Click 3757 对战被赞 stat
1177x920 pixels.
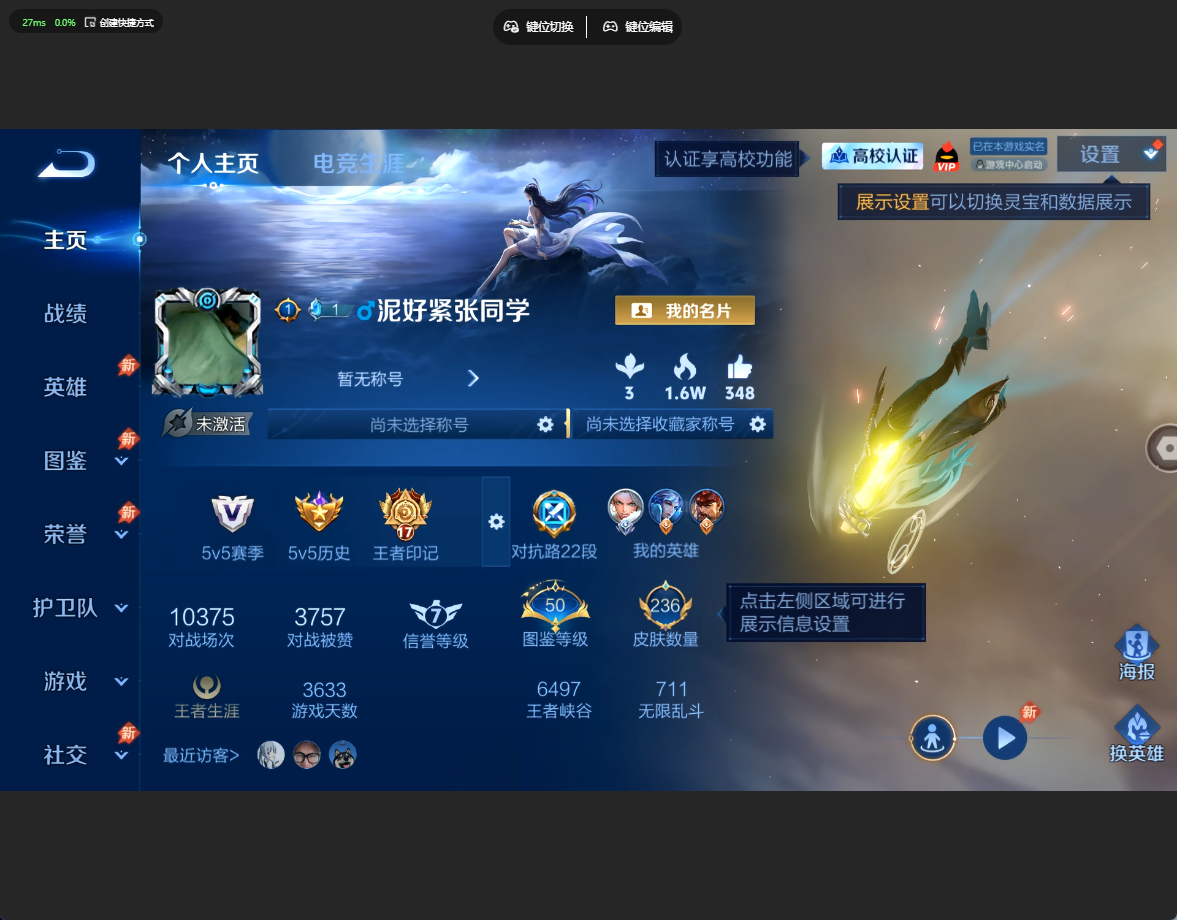[x=320, y=627]
